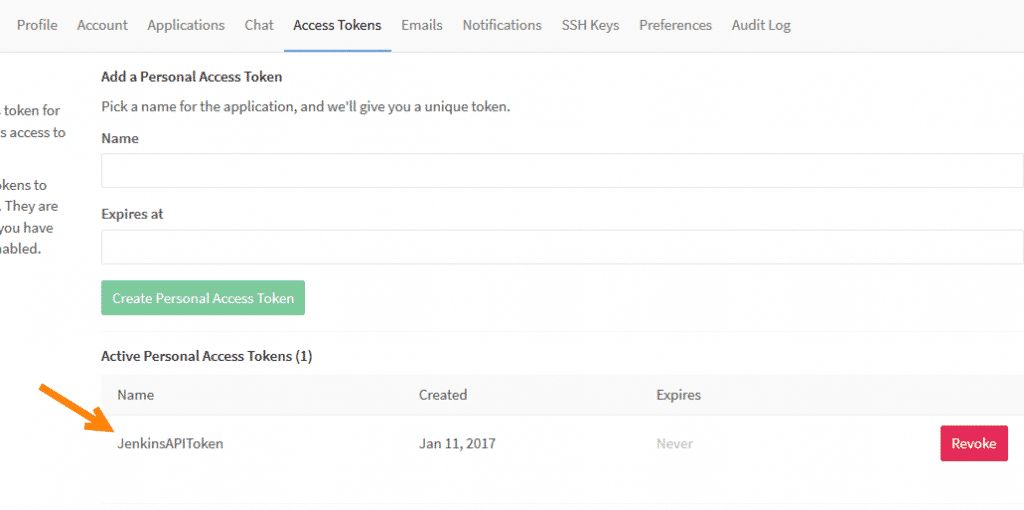Image resolution: width=1024 pixels, height=510 pixels.
Task: Open the Chat settings tab
Action: coord(259,25)
